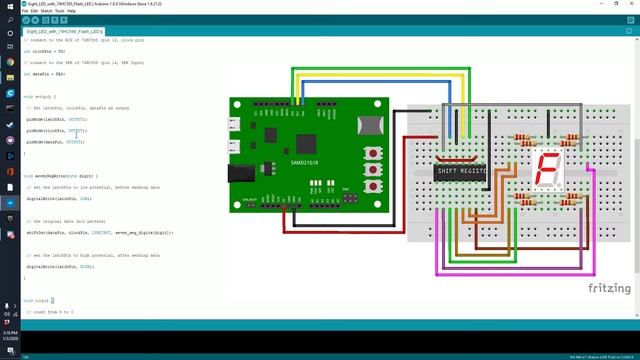Image resolution: width=640 pixels, height=360 pixels.
Task: Click the digitalWrite(latchPin, LOW) line
Action: 59,199
